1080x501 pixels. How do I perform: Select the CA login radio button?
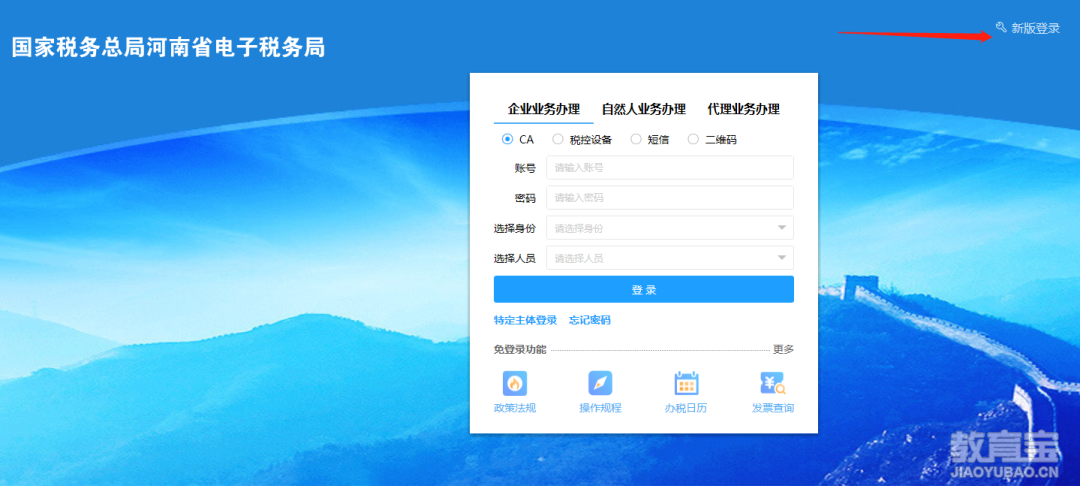pyautogui.click(x=508, y=139)
